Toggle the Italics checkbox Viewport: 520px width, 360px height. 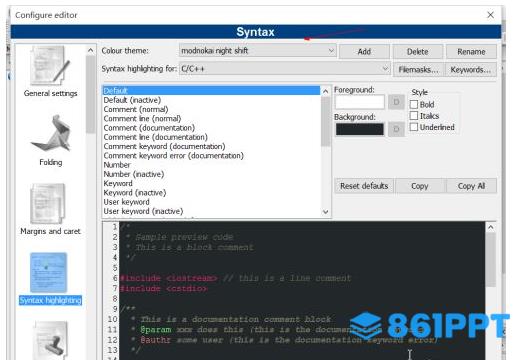(414, 116)
